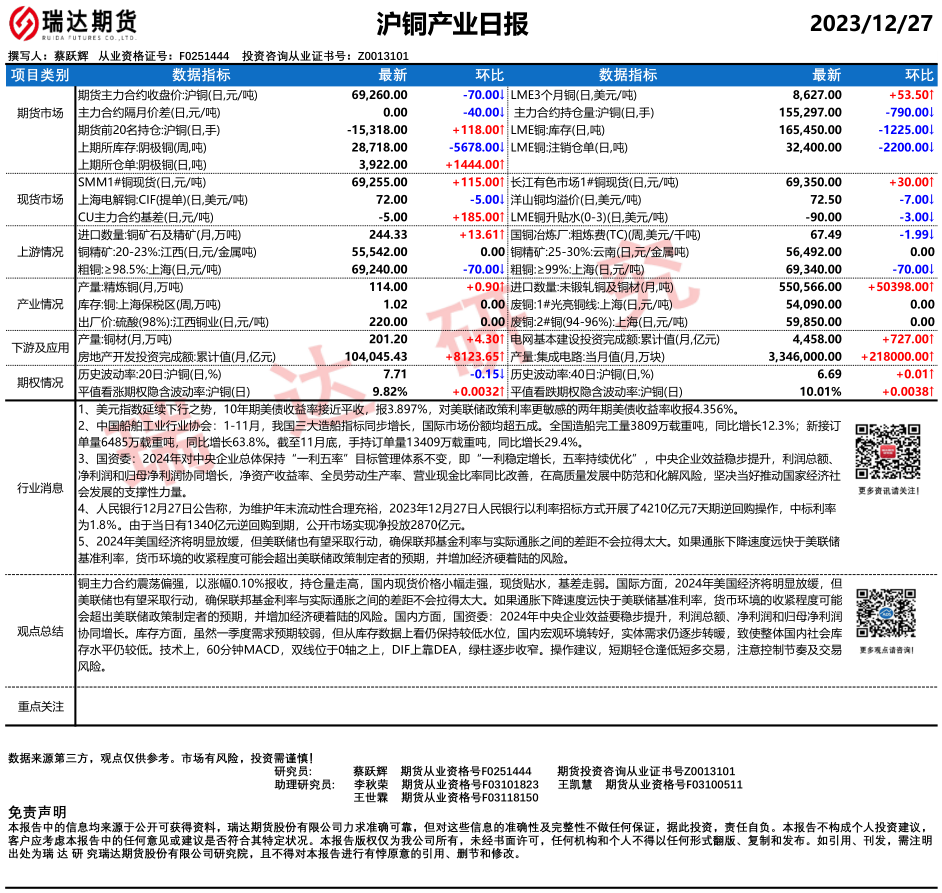The width and height of the screenshot is (942, 893).
Task: Click the Ruida Futures logo
Action: [74, 22]
